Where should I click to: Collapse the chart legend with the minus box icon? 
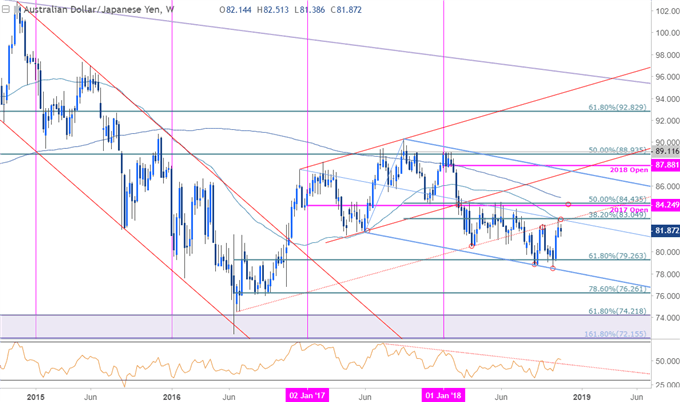coord(6,9)
